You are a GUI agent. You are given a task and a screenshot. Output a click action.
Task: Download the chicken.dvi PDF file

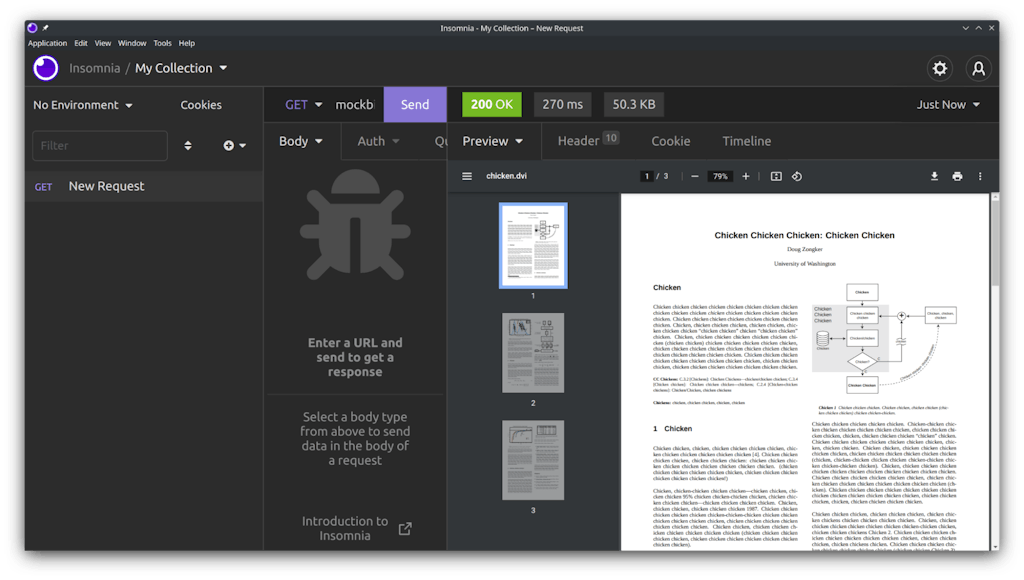pyautogui.click(x=934, y=176)
